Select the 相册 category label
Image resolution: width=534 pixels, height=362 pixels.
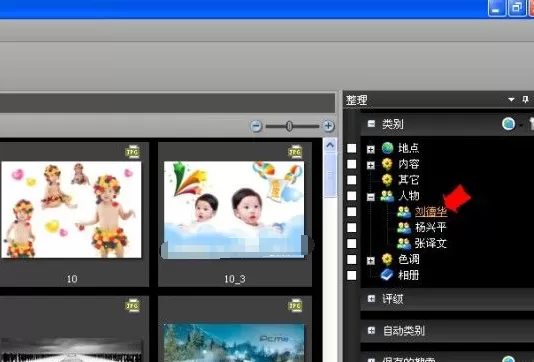pyautogui.click(x=409, y=275)
